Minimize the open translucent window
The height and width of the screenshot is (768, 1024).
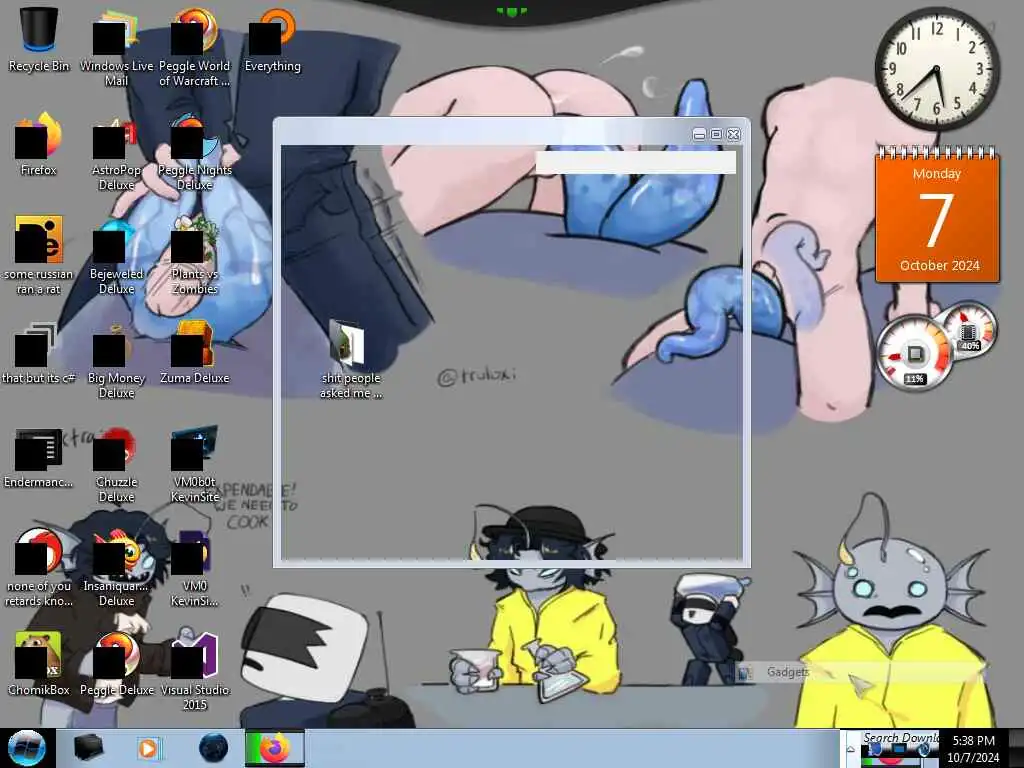(x=699, y=134)
